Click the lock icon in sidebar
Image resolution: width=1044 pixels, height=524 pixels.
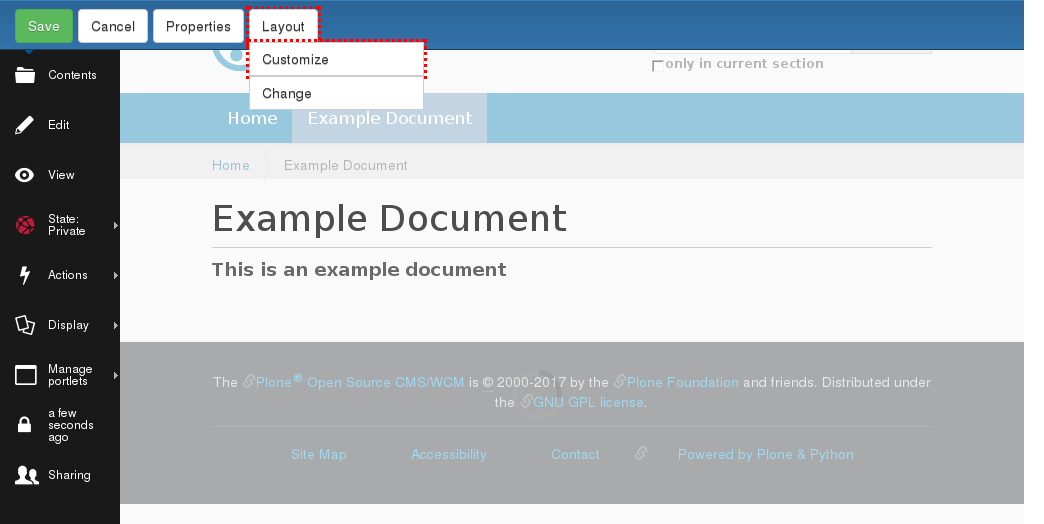point(25,424)
